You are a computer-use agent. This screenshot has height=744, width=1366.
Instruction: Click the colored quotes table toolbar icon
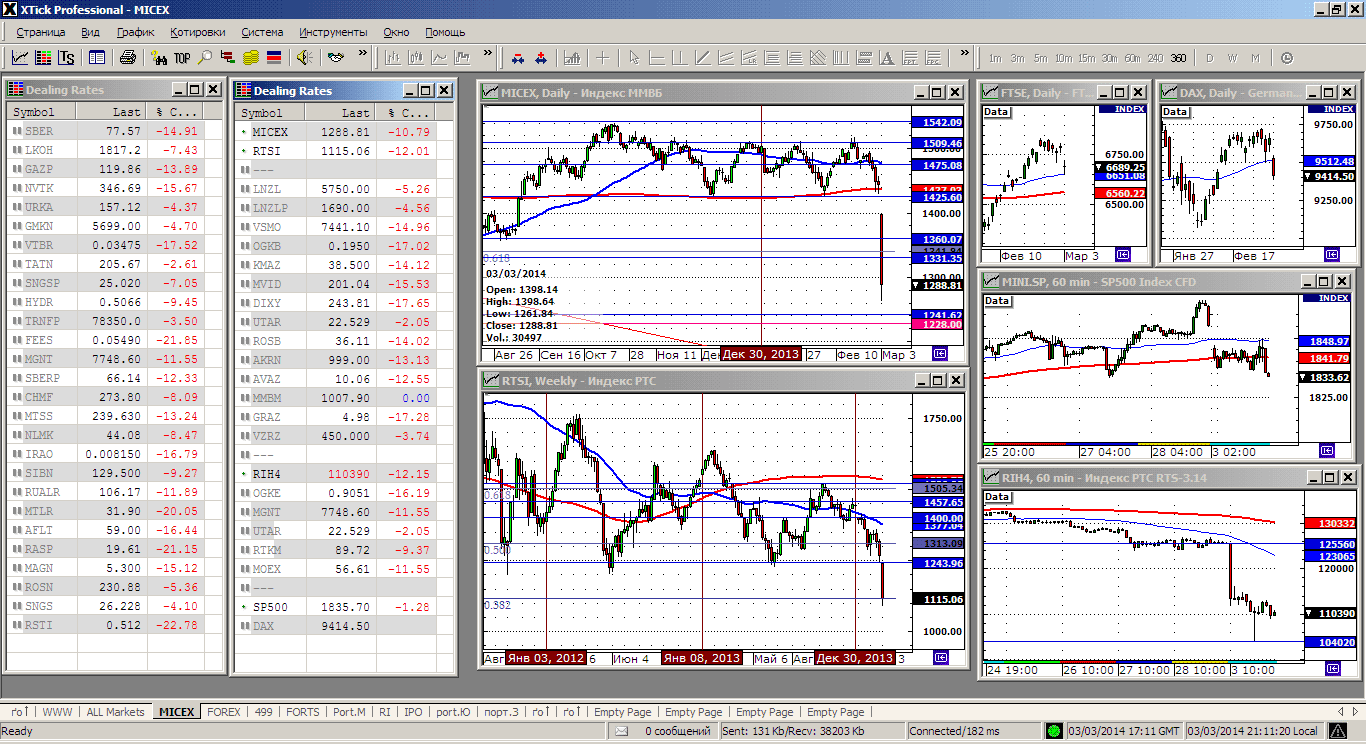pos(43,58)
